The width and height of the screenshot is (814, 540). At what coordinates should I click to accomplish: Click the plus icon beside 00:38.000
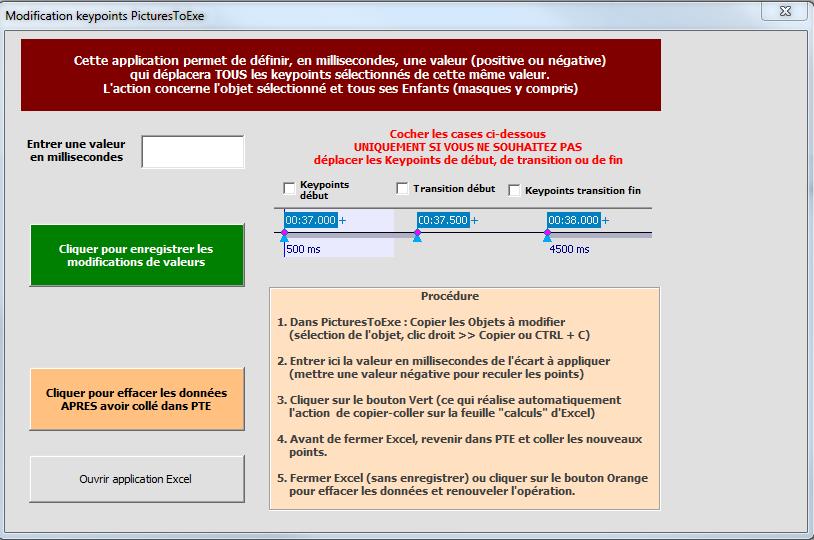pyautogui.click(x=605, y=220)
